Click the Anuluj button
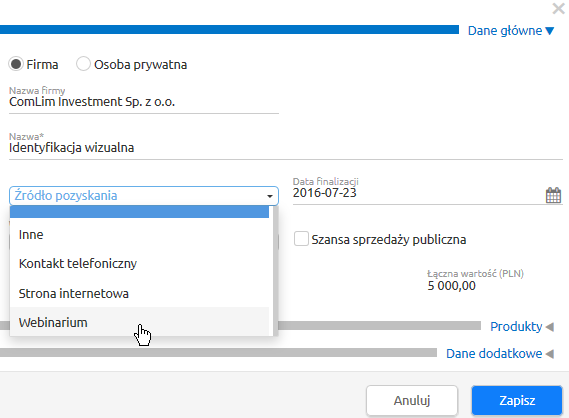This screenshot has width=569, height=418. pos(412,400)
